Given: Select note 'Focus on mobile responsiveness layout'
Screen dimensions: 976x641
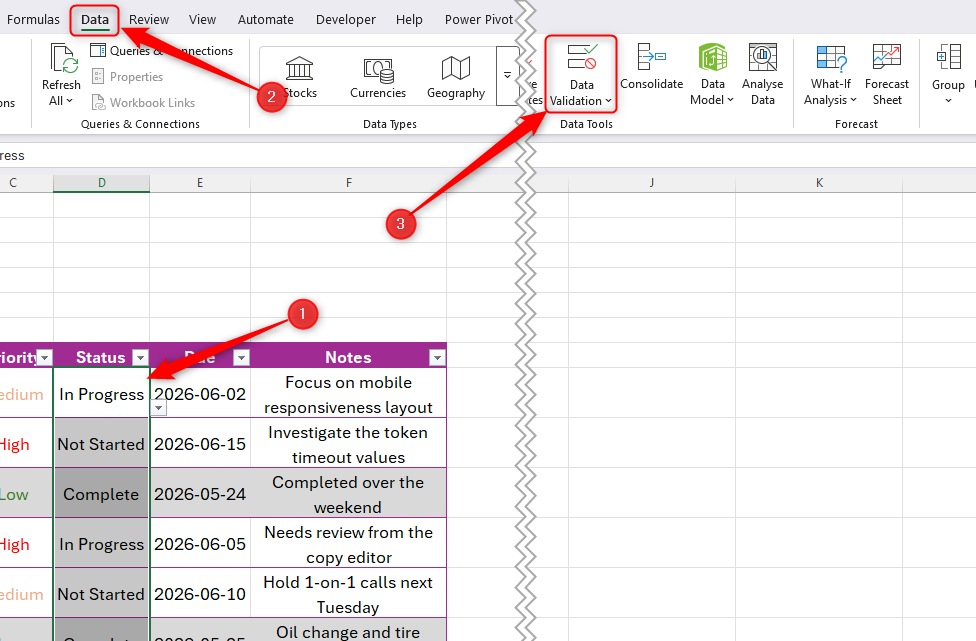Looking at the screenshot, I should coord(349,393).
